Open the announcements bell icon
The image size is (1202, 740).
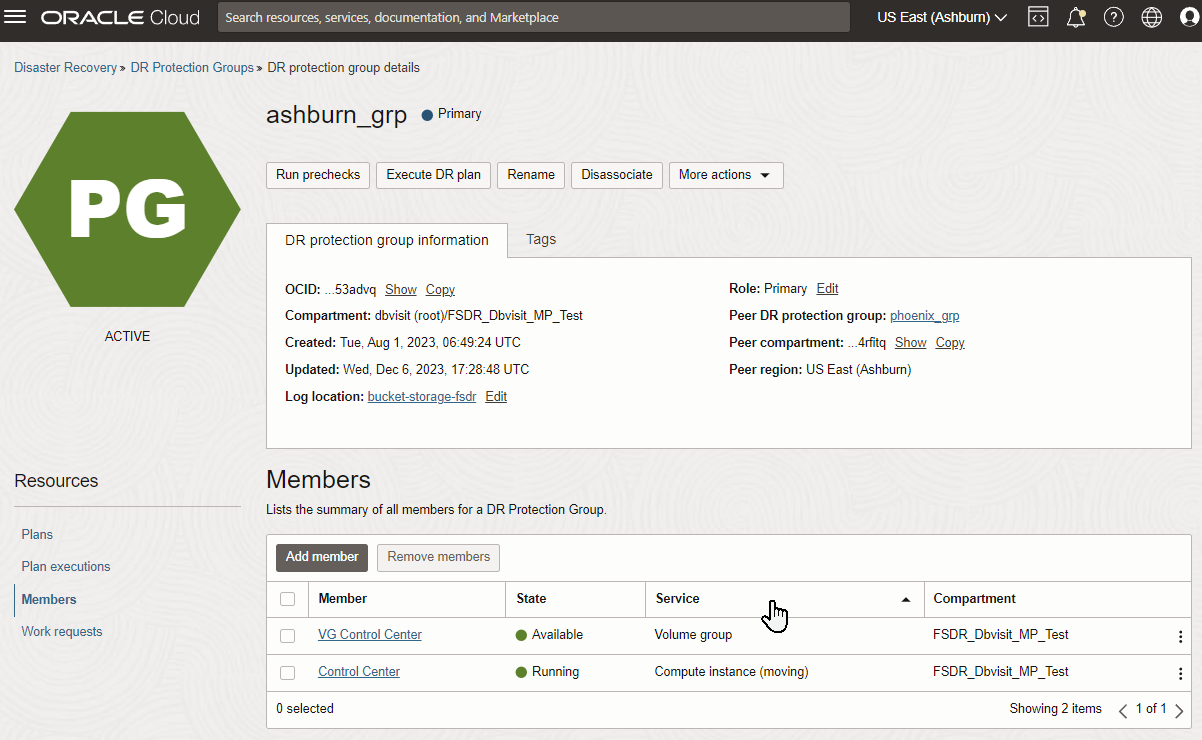click(1076, 17)
